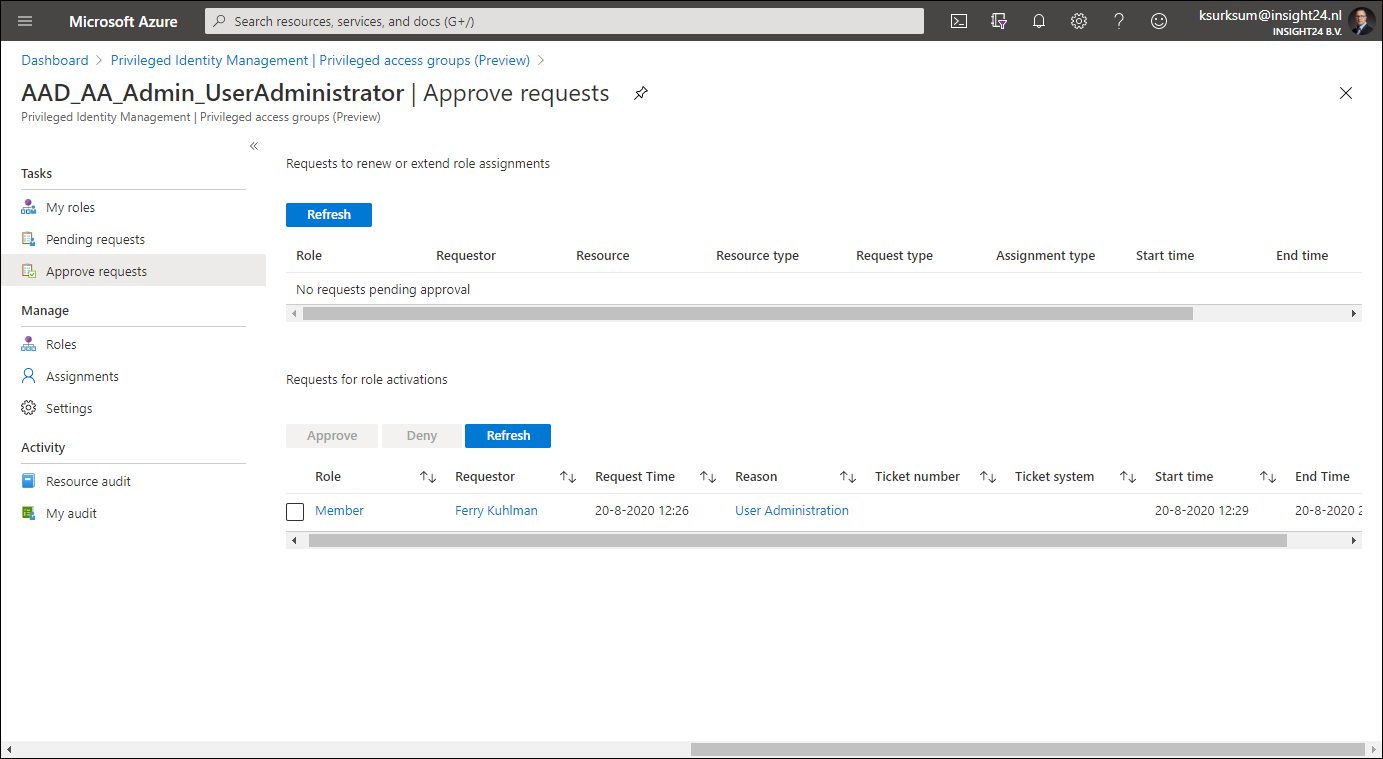Click the Assignment type column header
The height and width of the screenshot is (759, 1383).
(x=1045, y=255)
